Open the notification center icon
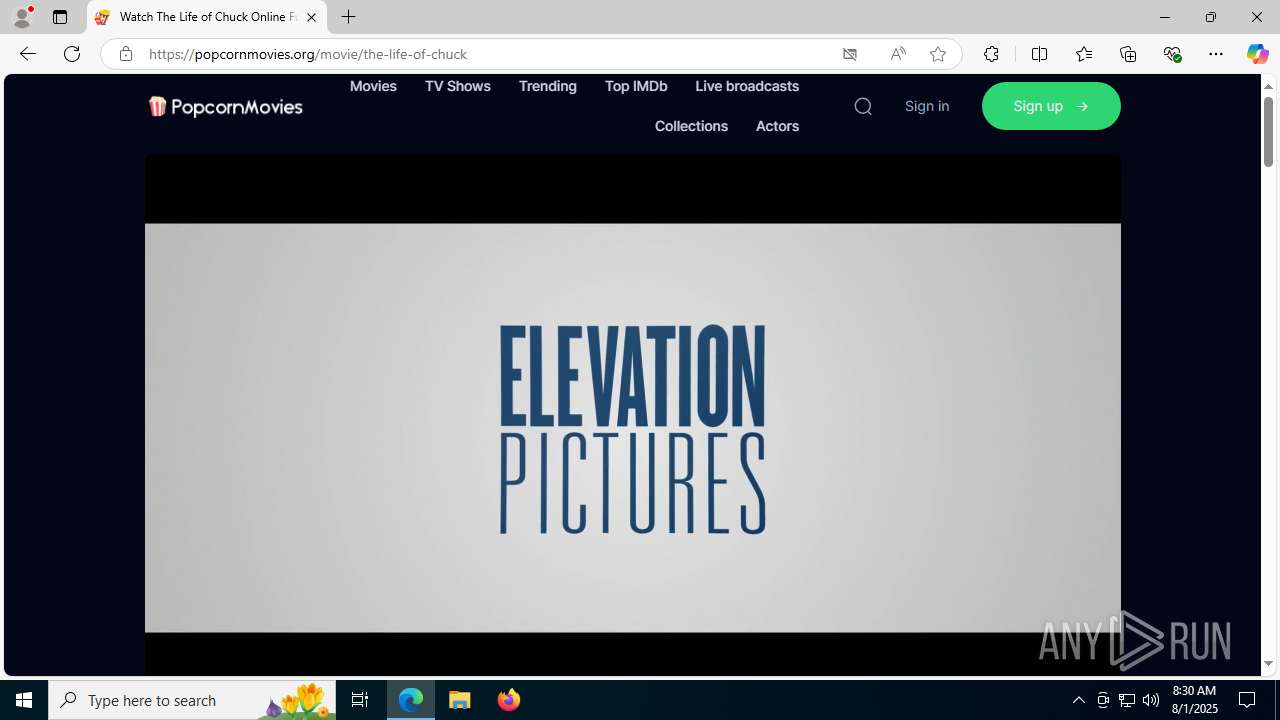The height and width of the screenshot is (720, 1280). tap(1247, 700)
